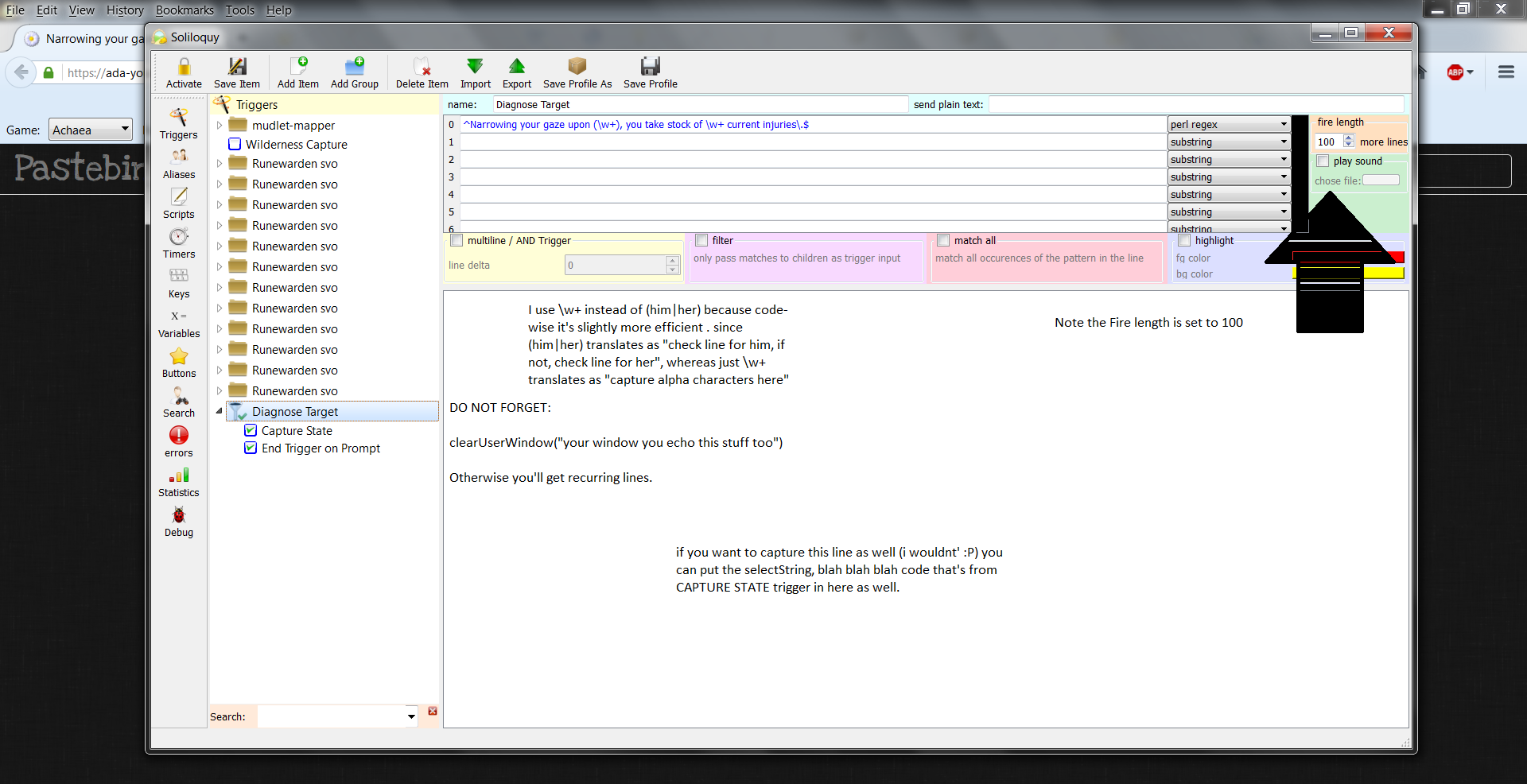The image size is (1527, 784).
Task: Click the Add Group toolbar icon
Action: 355,66
